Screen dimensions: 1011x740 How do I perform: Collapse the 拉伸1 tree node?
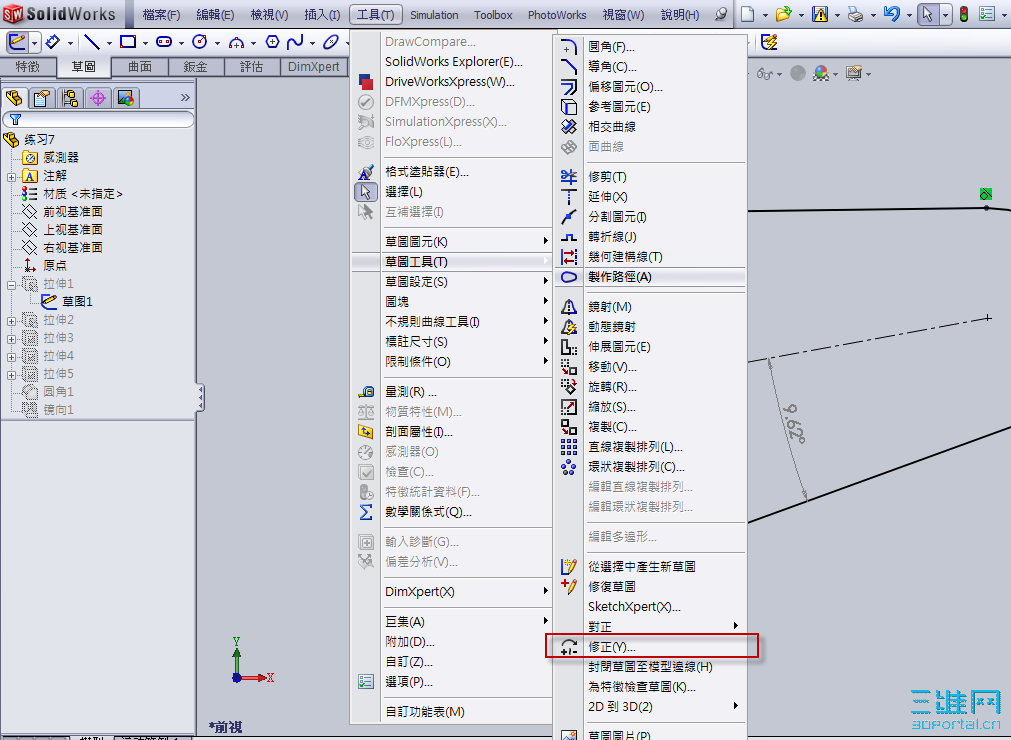[x=12, y=284]
